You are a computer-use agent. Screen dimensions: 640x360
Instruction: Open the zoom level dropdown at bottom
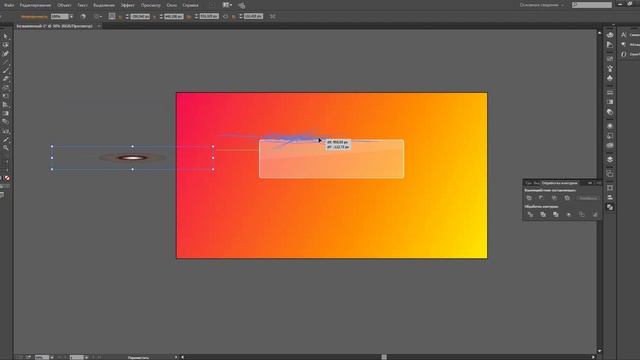pos(52,358)
